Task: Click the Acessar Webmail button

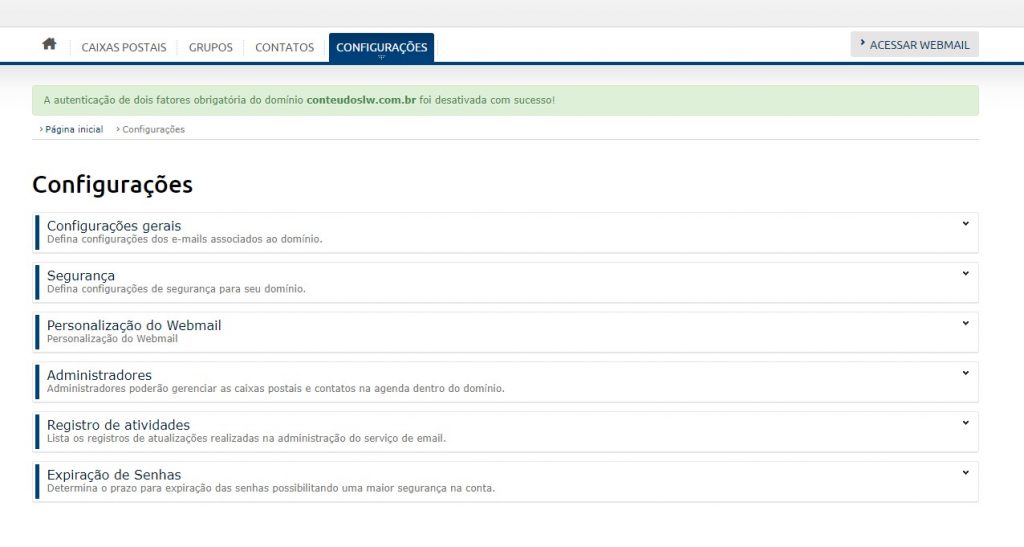Action: [x=914, y=44]
